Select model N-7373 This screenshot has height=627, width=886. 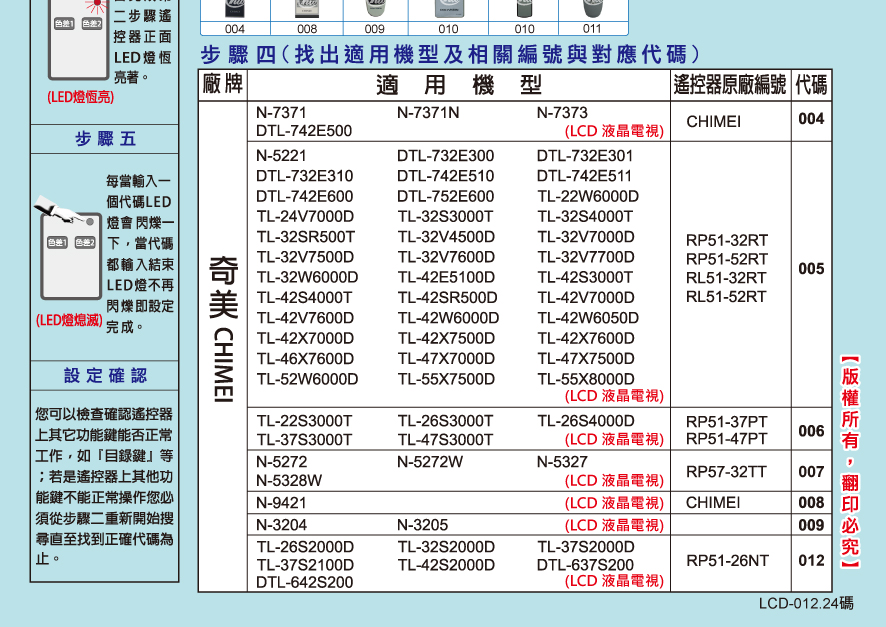point(562,113)
